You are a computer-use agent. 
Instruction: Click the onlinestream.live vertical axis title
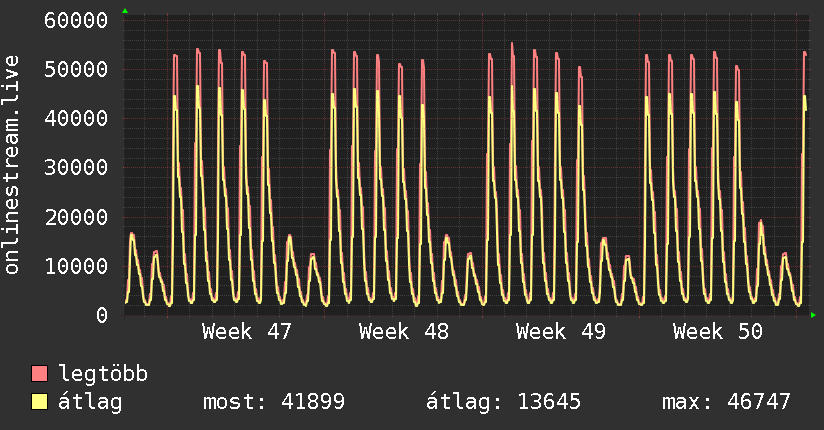pyautogui.click(x=12, y=165)
